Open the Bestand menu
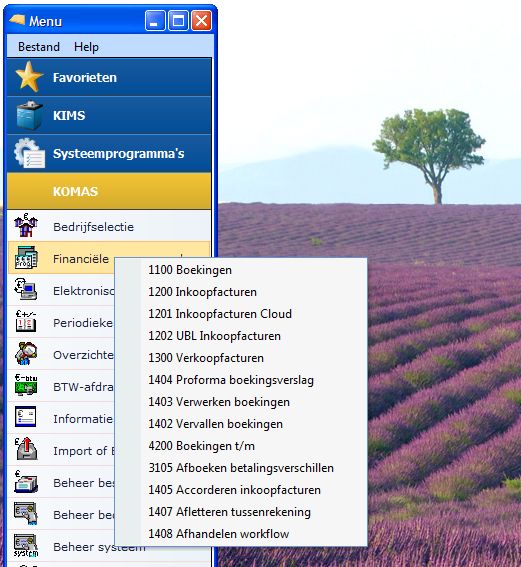 [39, 47]
